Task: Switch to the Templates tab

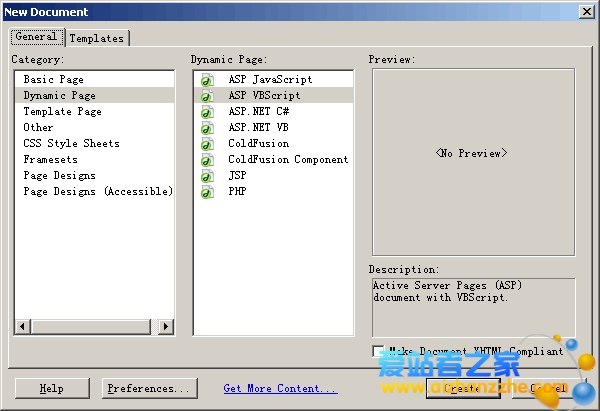Action: pos(97,38)
